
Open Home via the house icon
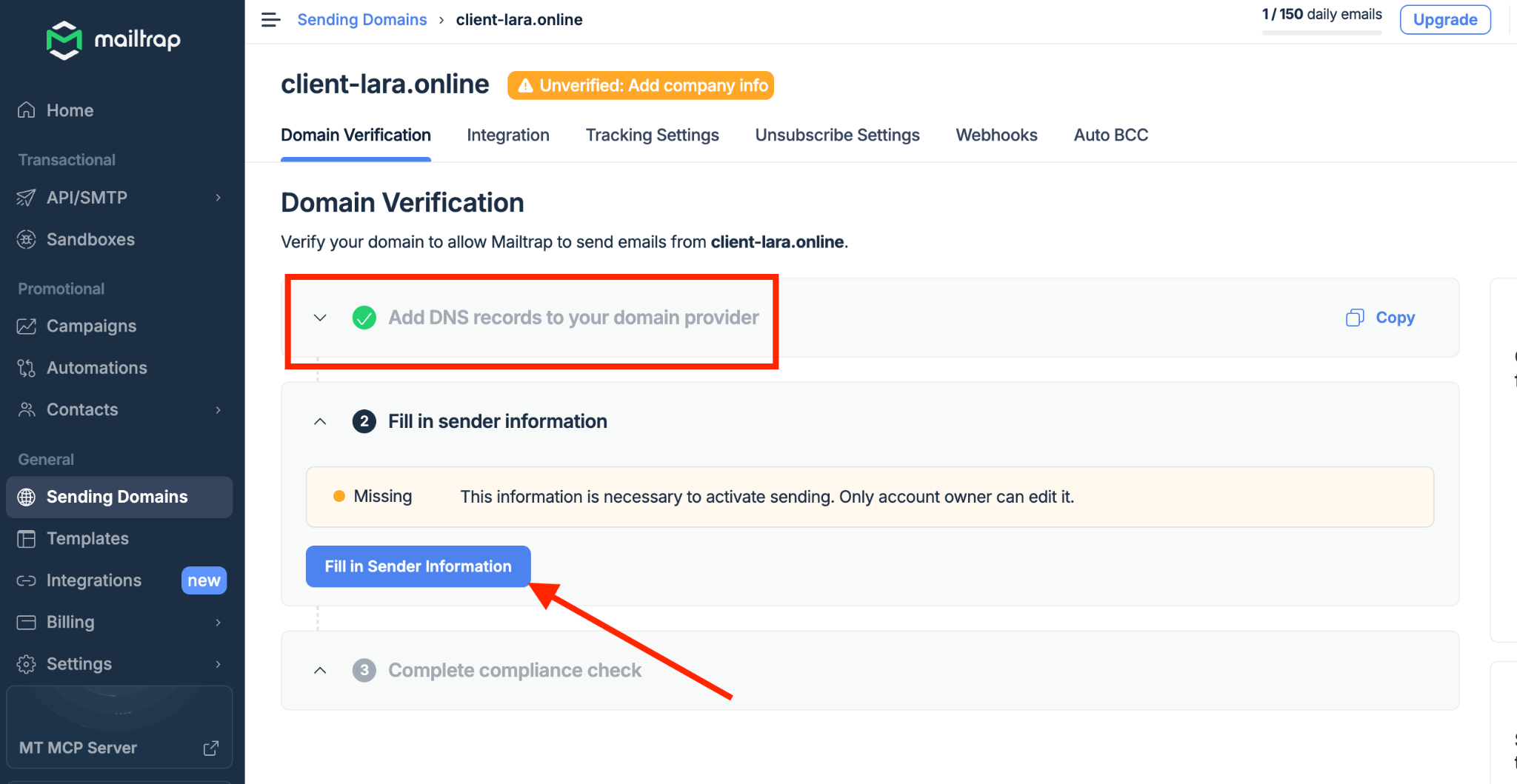coord(27,110)
